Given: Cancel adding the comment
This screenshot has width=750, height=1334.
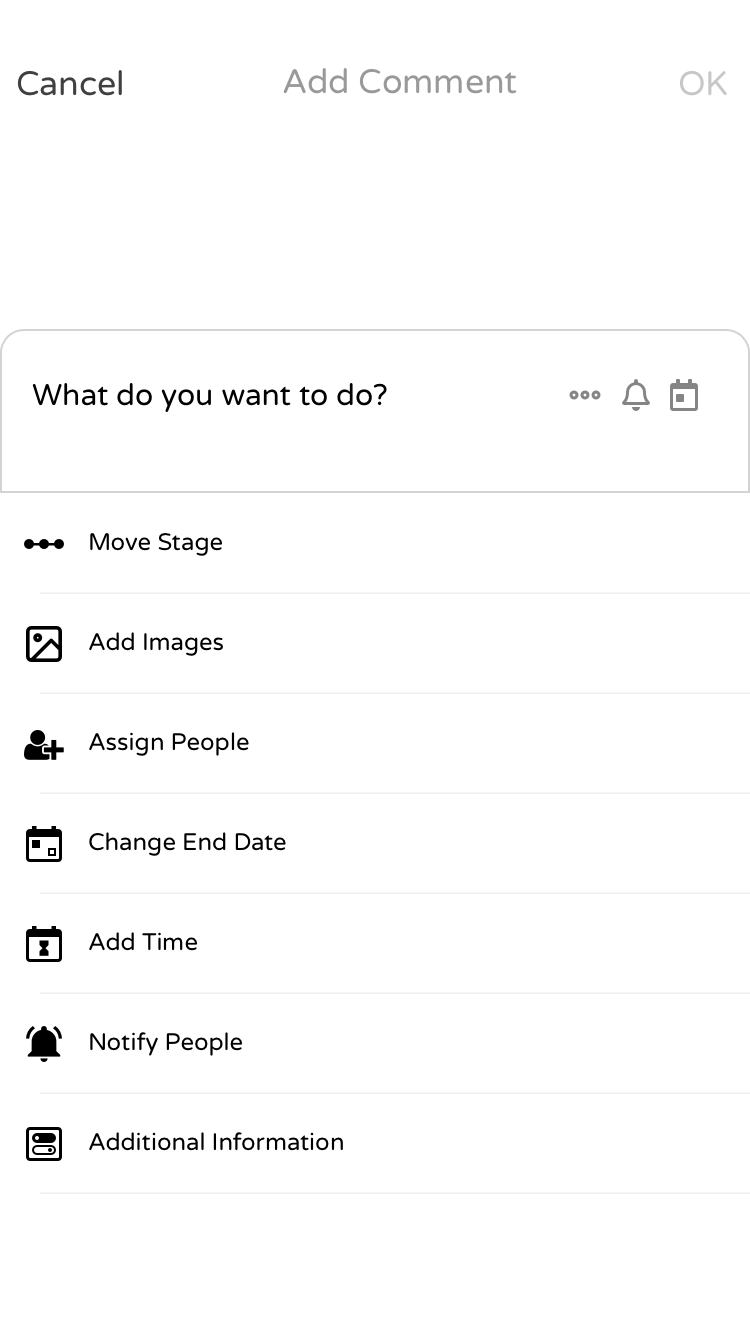Looking at the screenshot, I should (70, 83).
